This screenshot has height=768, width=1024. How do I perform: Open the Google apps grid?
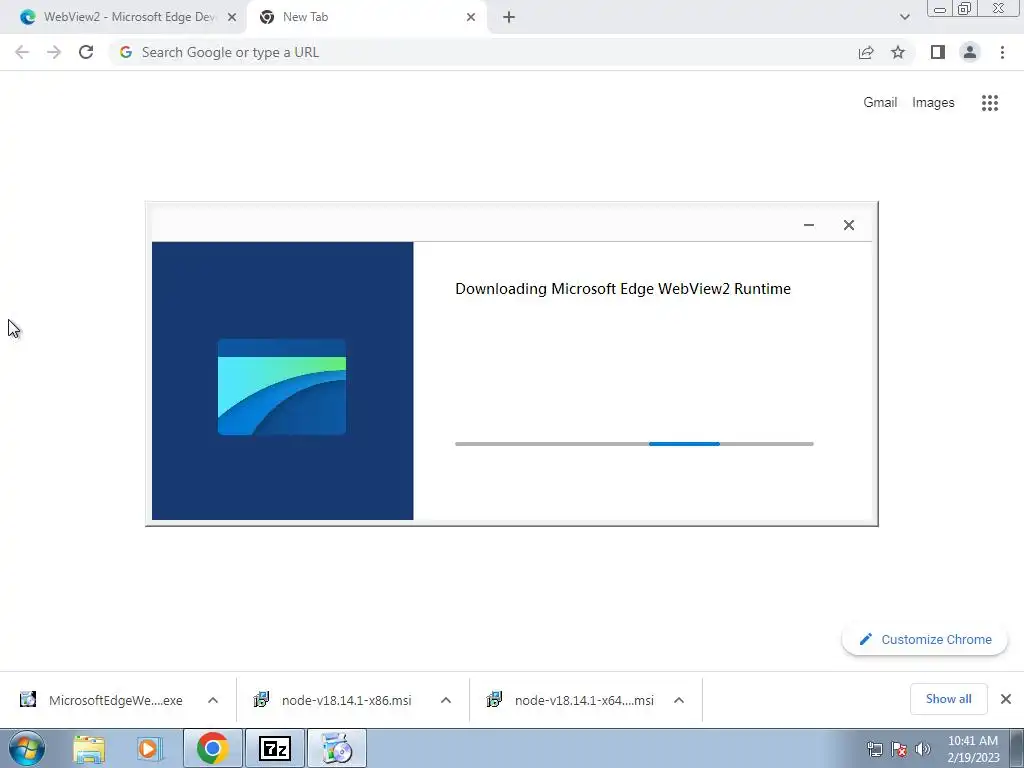pyautogui.click(x=989, y=103)
